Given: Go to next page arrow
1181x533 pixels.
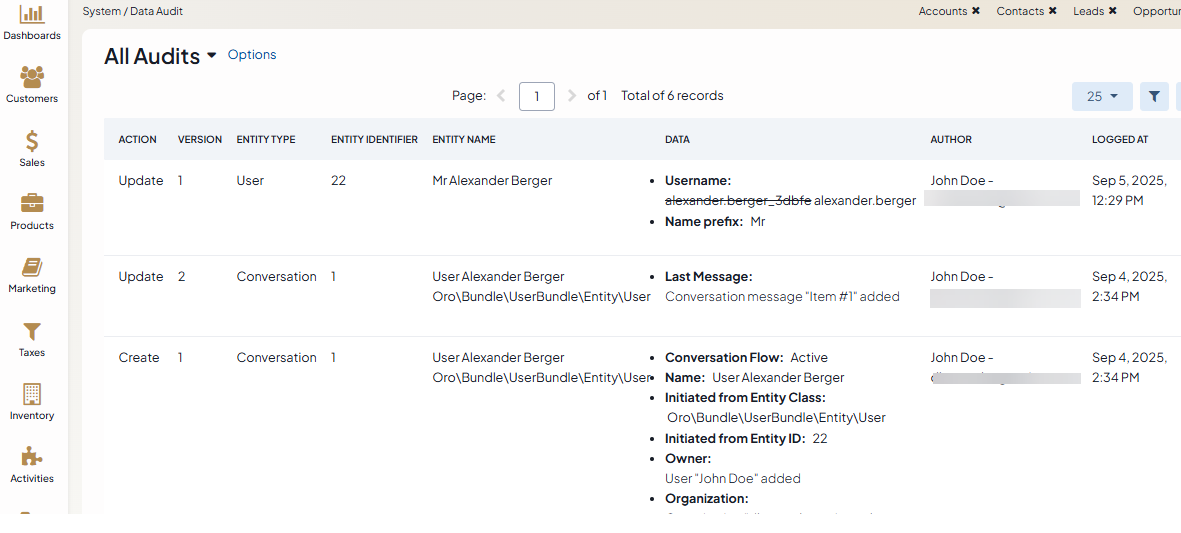Looking at the screenshot, I should tap(571, 96).
